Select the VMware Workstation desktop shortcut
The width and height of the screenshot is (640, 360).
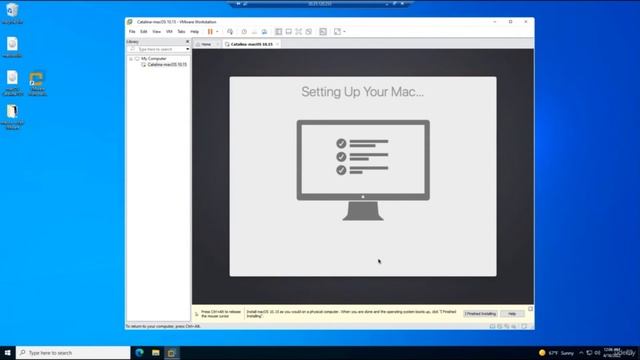tap(37, 84)
